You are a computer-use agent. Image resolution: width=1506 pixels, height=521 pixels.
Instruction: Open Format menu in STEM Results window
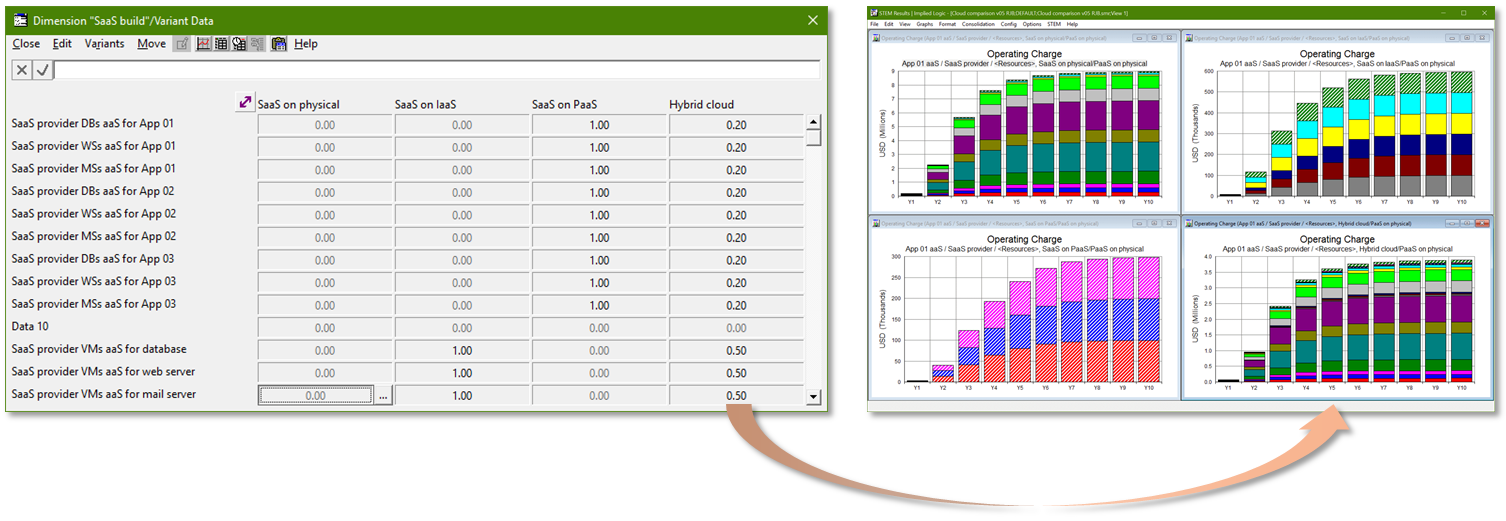[947, 24]
